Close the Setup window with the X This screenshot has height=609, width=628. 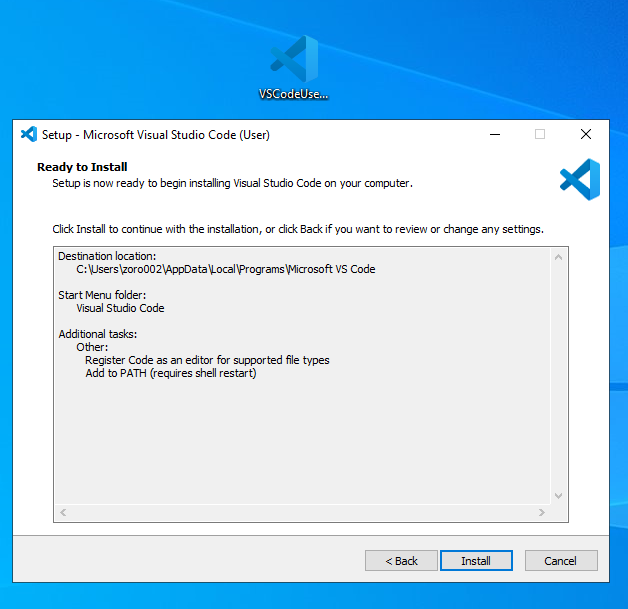coord(586,135)
